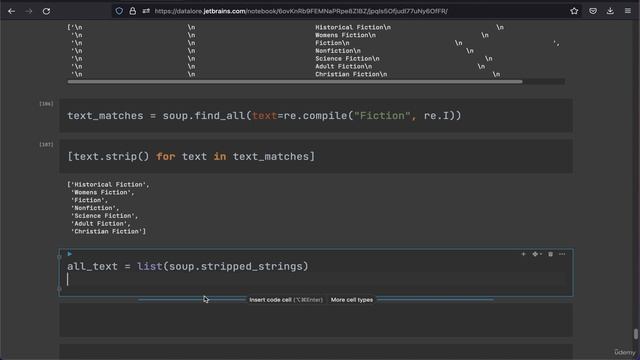
Task: Click 'Christian Fiction\n' in raw output
Action: coord(351,74)
